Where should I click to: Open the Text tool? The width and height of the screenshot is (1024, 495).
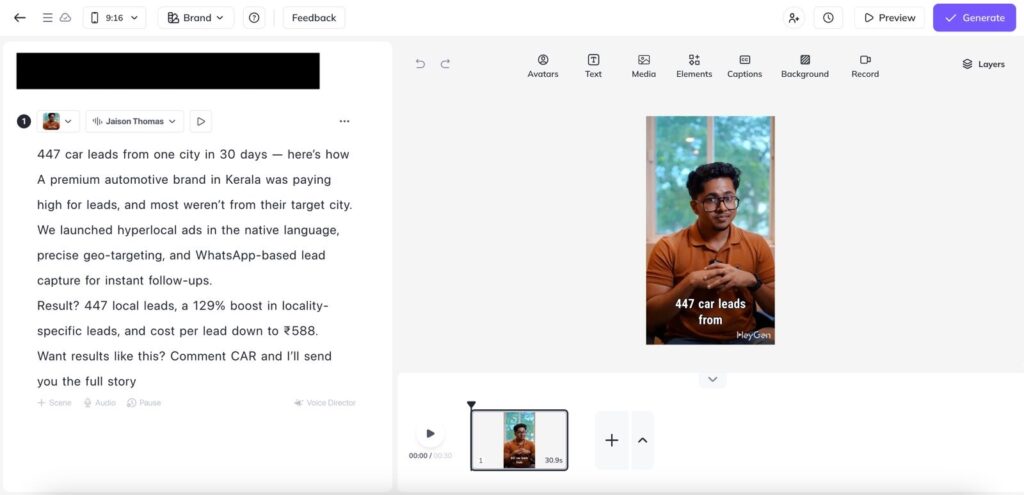tap(593, 66)
